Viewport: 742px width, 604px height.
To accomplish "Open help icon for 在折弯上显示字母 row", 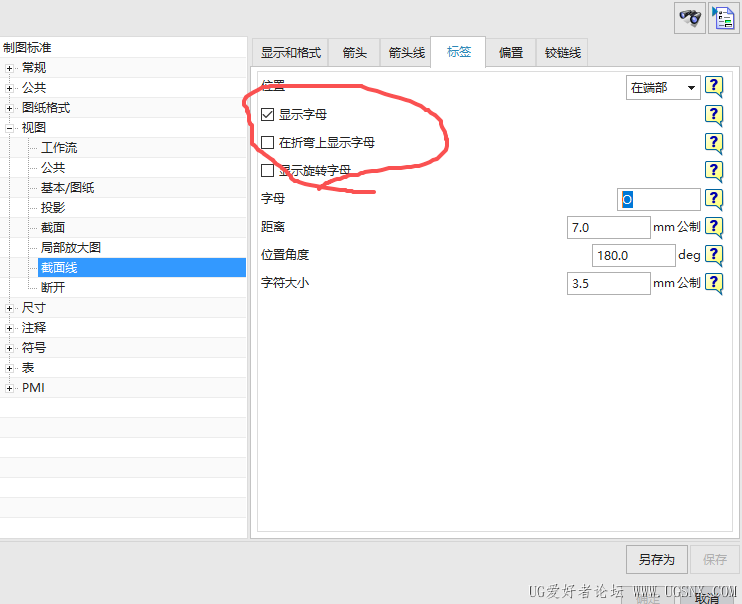I will click(714, 143).
